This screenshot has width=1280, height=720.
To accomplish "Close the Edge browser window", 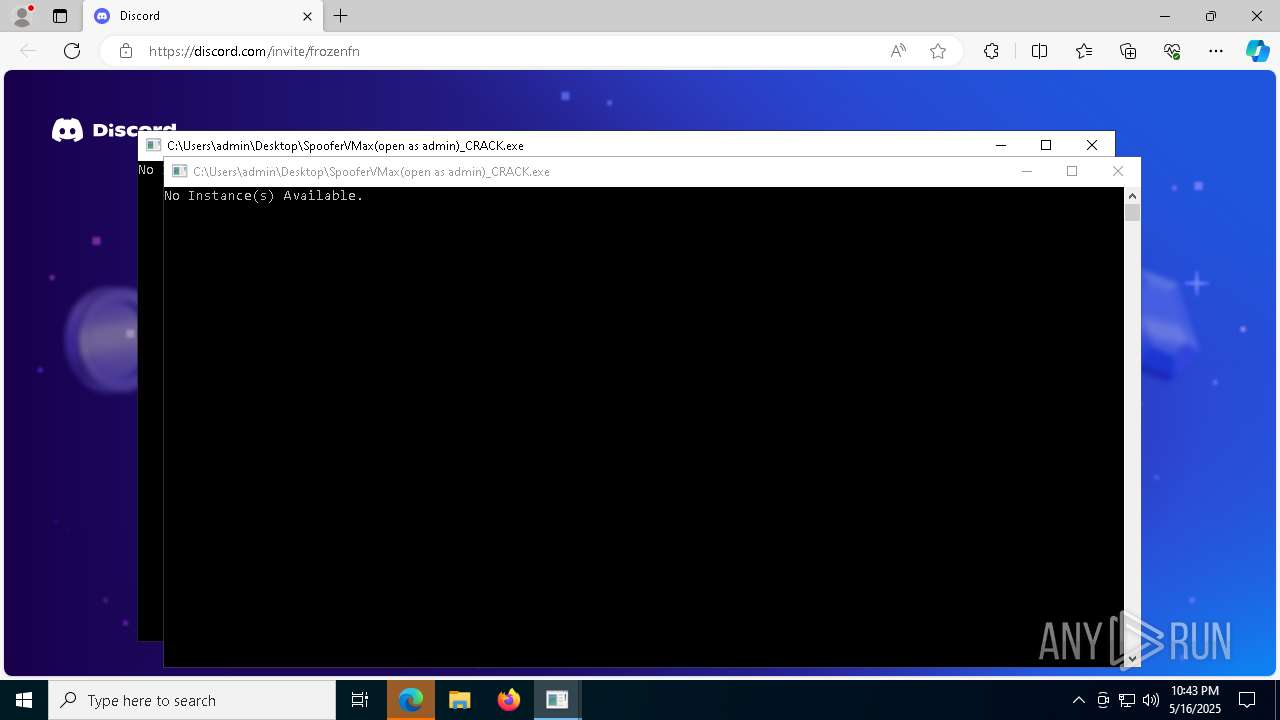I will pyautogui.click(x=1257, y=16).
